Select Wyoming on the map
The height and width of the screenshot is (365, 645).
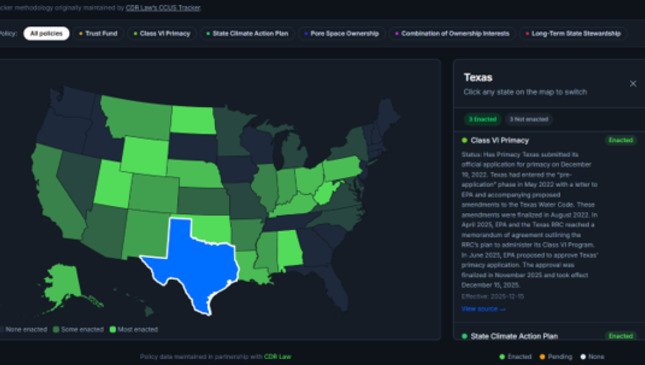[x=145, y=156]
